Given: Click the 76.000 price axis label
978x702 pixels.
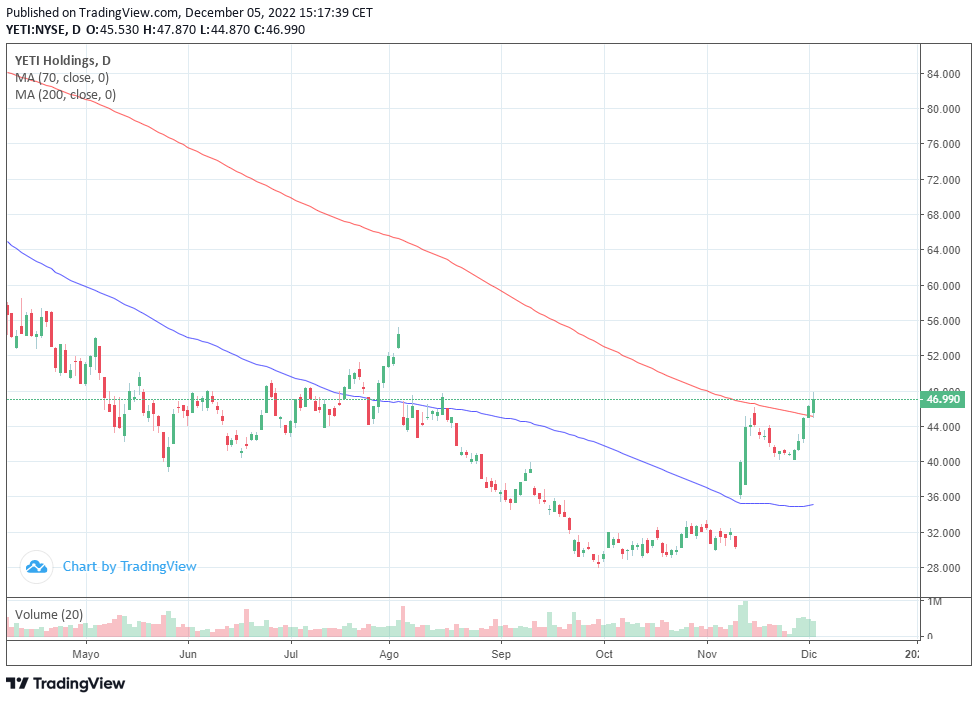Looking at the screenshot, I should pos(943,144).
